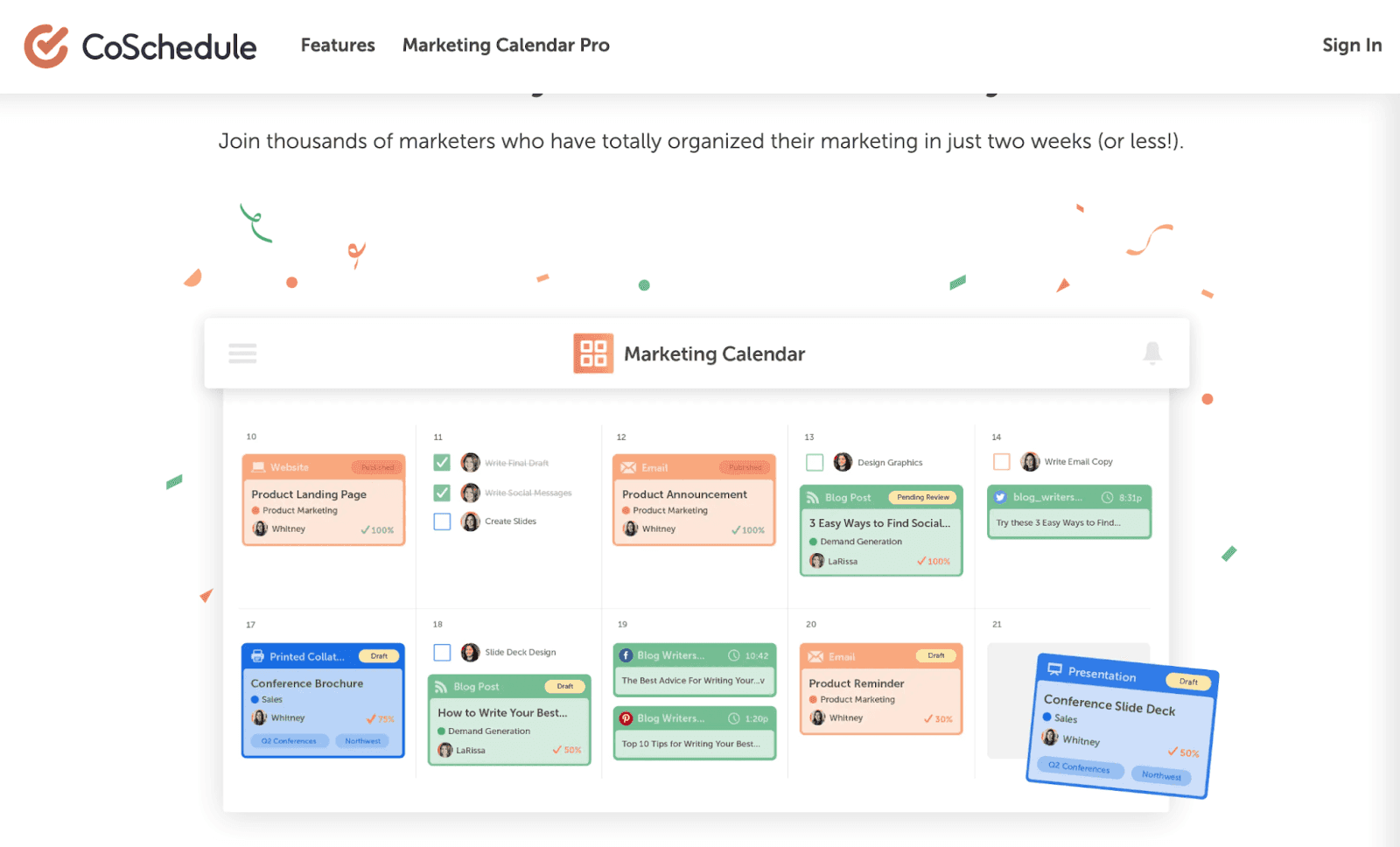Viewport: 1400px width, 847px height.
Task: Click the avatar beside Slide Deck Design task
Action: (470, 652)
